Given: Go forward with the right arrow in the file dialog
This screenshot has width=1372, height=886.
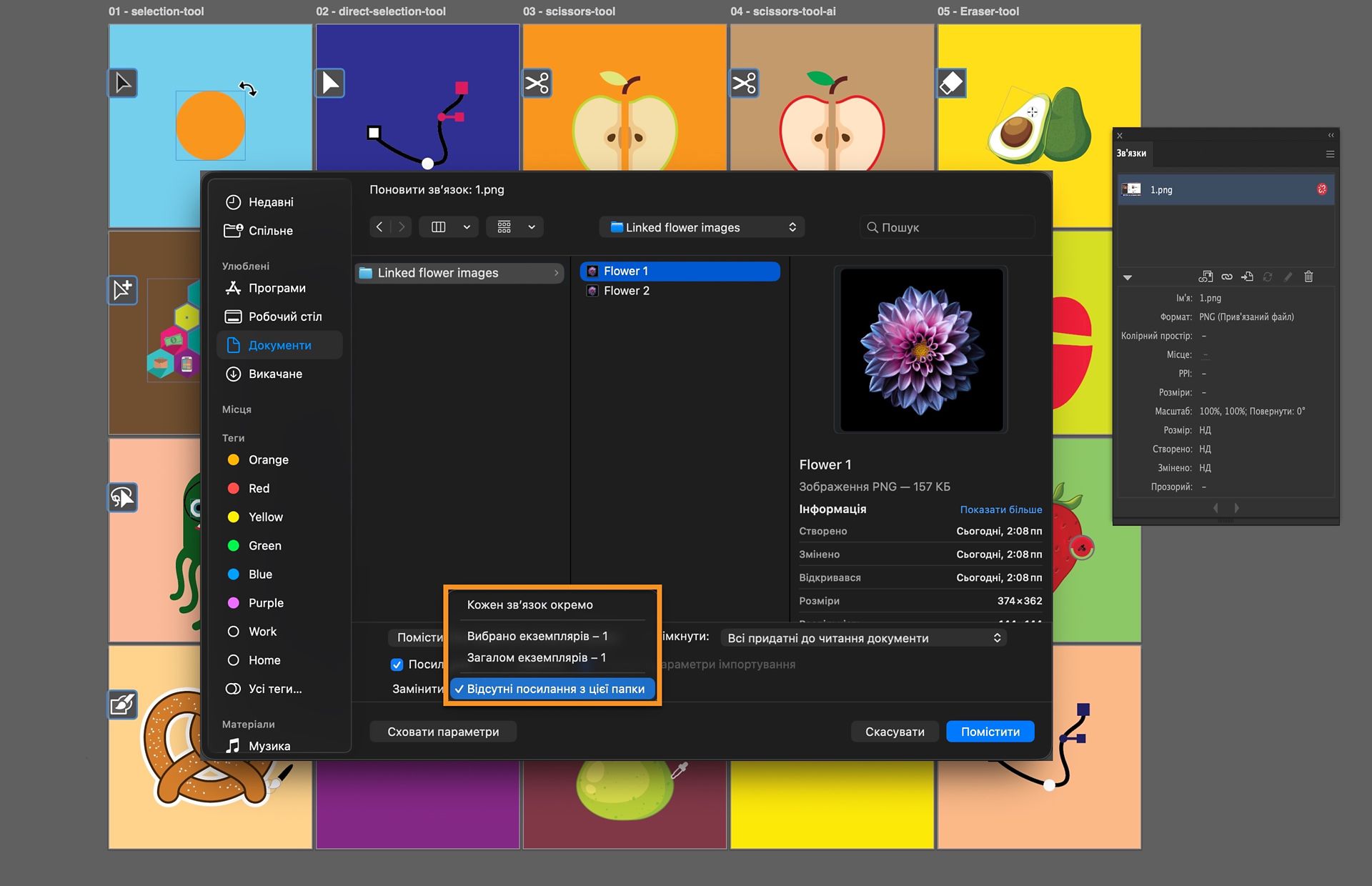Looking at the screenshot, I should click(x=402, y=227).
